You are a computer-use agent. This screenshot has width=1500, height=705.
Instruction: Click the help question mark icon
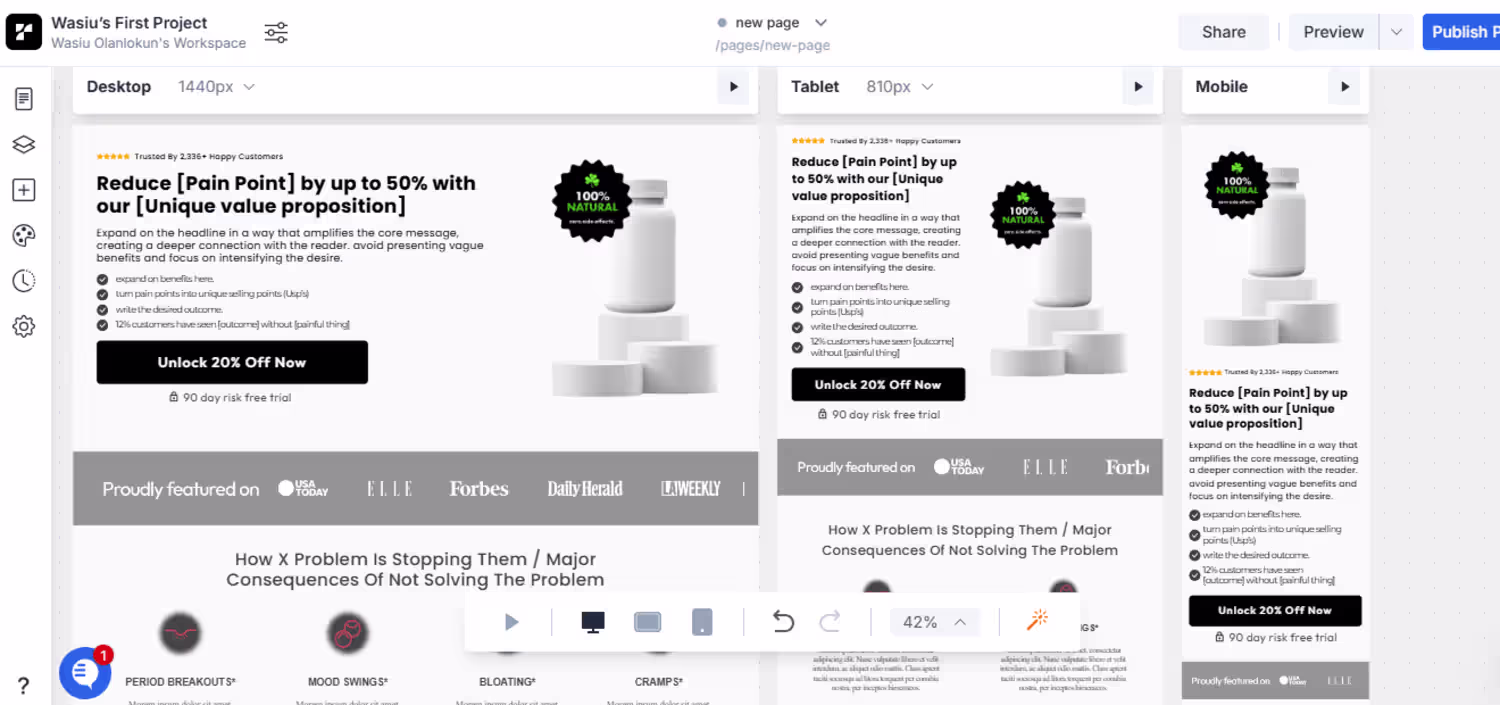(24, 686)
